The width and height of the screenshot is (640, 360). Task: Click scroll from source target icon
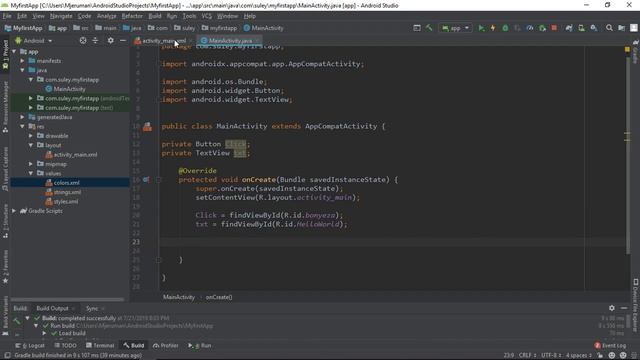(x=83, y=40)
